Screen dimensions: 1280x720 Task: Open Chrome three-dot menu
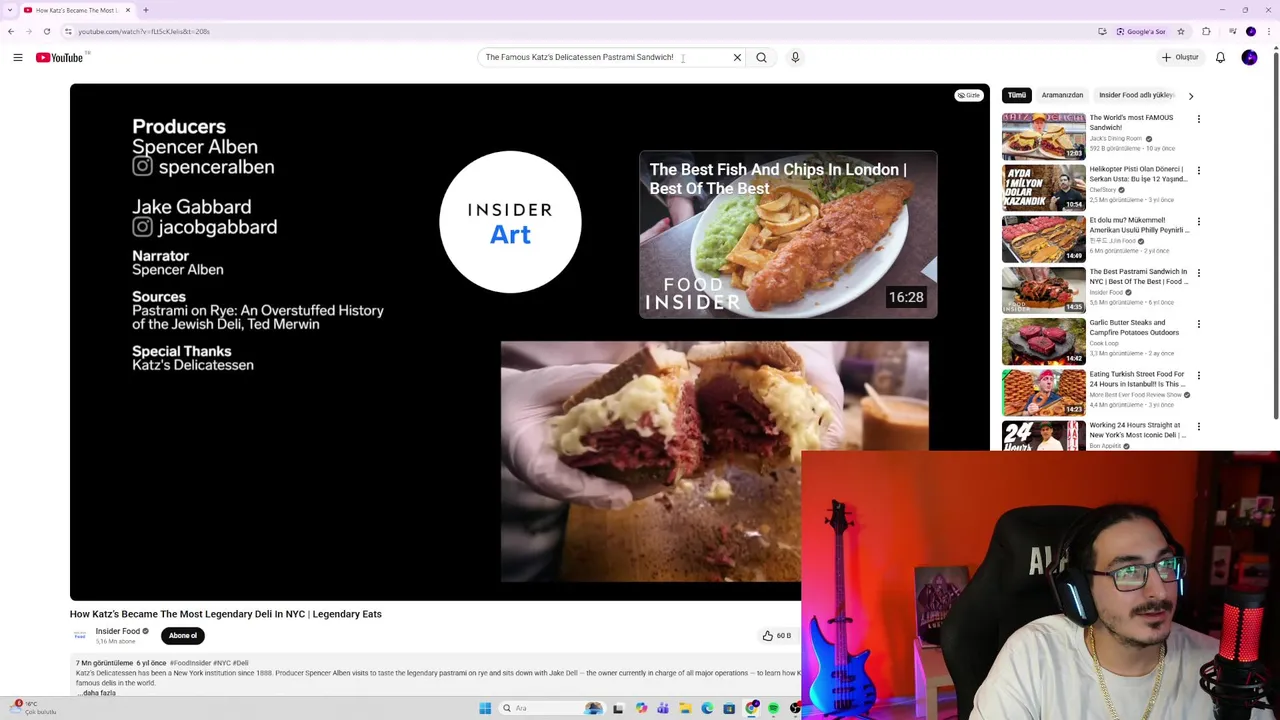click(1269, 31)
